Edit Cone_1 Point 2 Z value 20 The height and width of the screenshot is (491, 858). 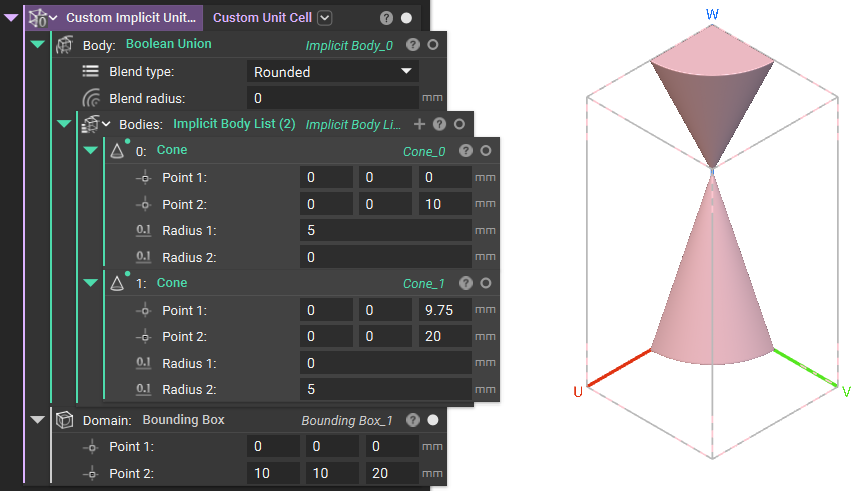coord(445,336)
